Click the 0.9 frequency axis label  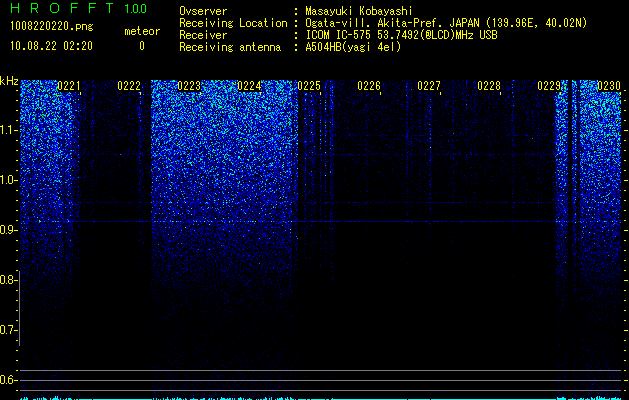[x=8, y=230]
